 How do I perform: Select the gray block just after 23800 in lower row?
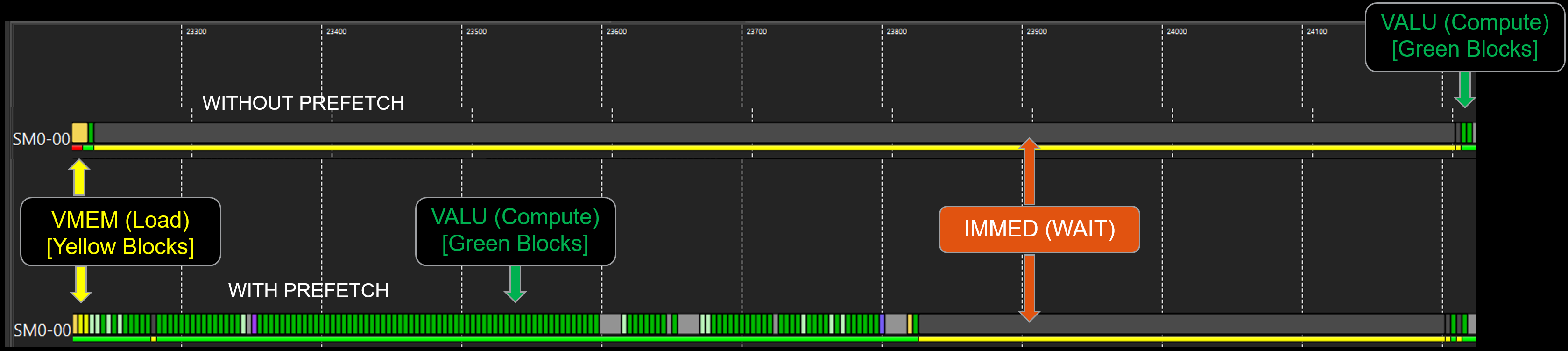896,323
